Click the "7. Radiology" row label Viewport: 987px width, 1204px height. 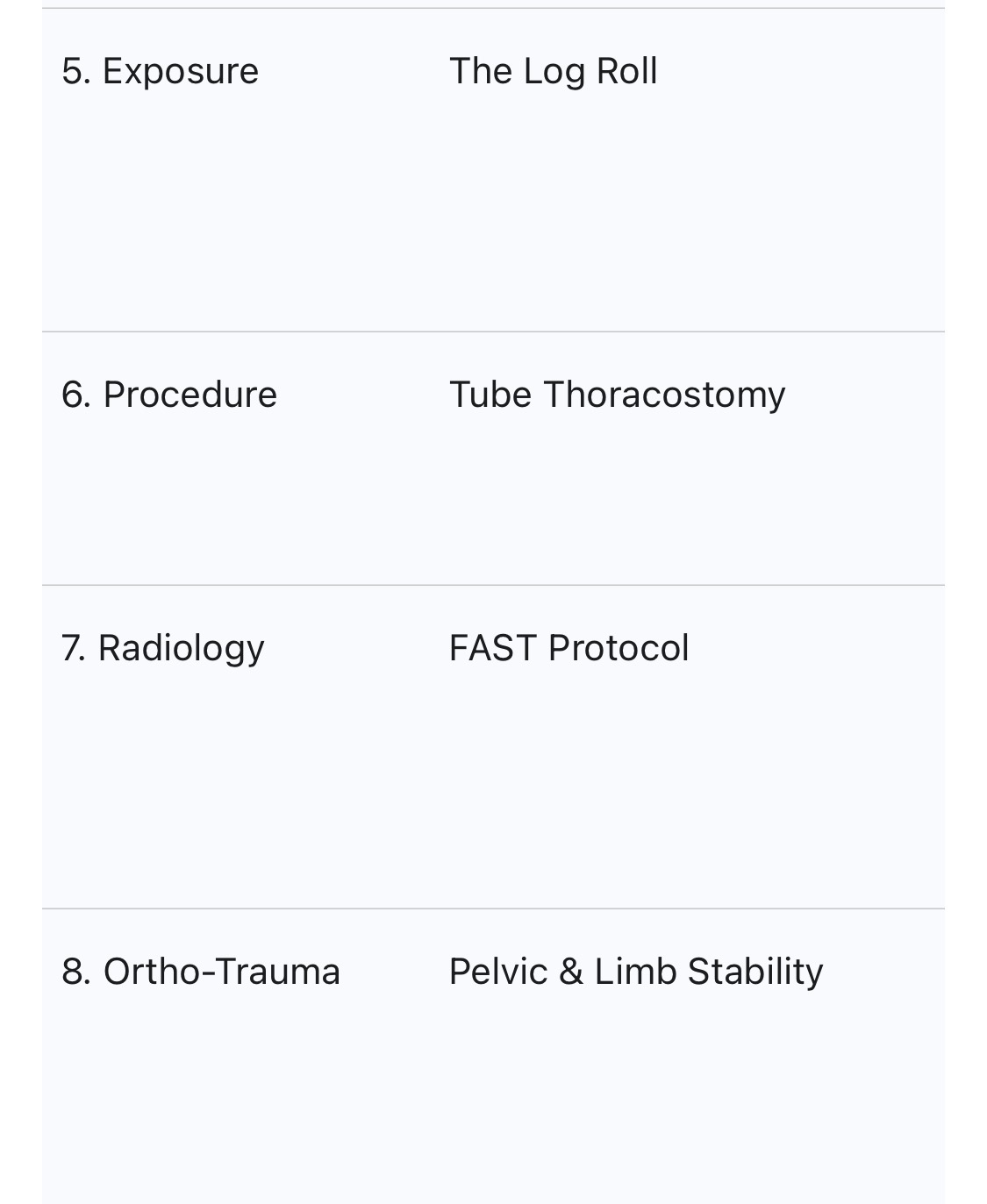tap(162, 648)
